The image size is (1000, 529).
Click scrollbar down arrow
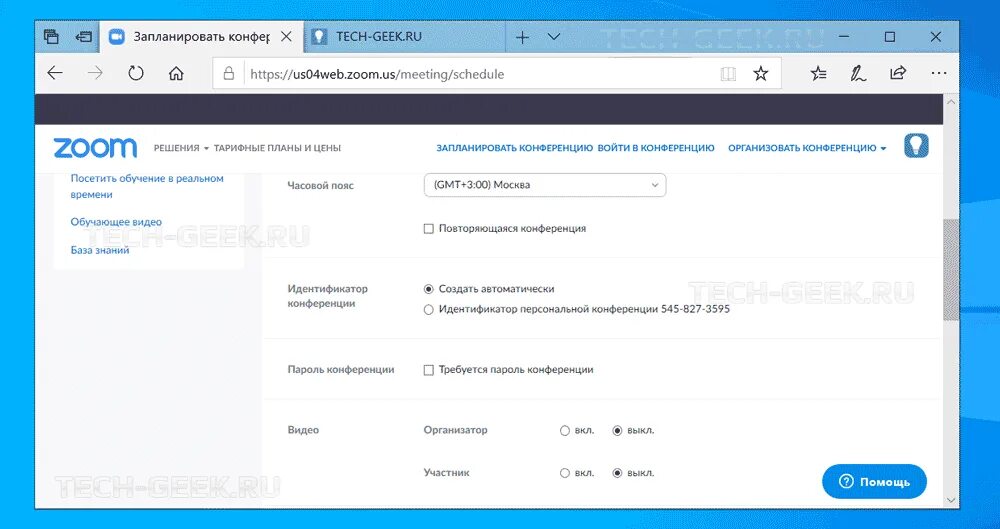[951, 500]
